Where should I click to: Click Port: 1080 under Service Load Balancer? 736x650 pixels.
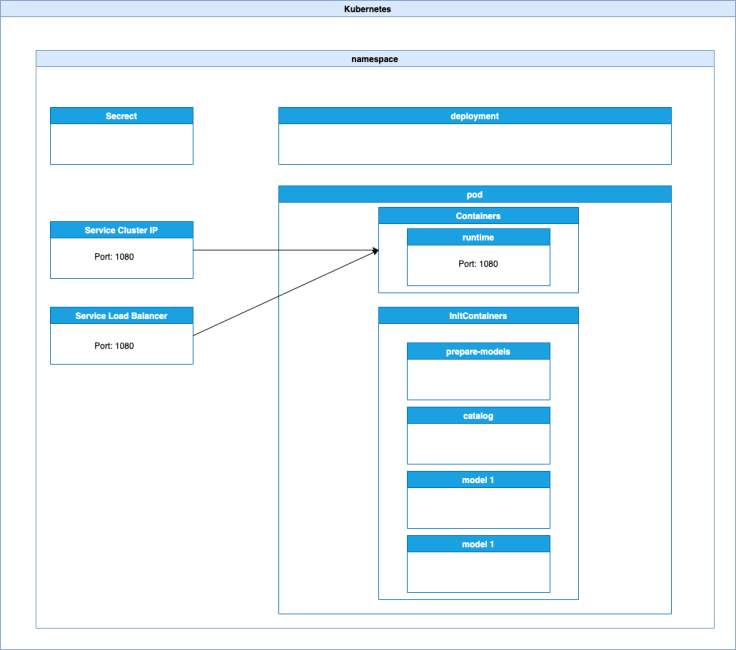click(x=114, y=346)
